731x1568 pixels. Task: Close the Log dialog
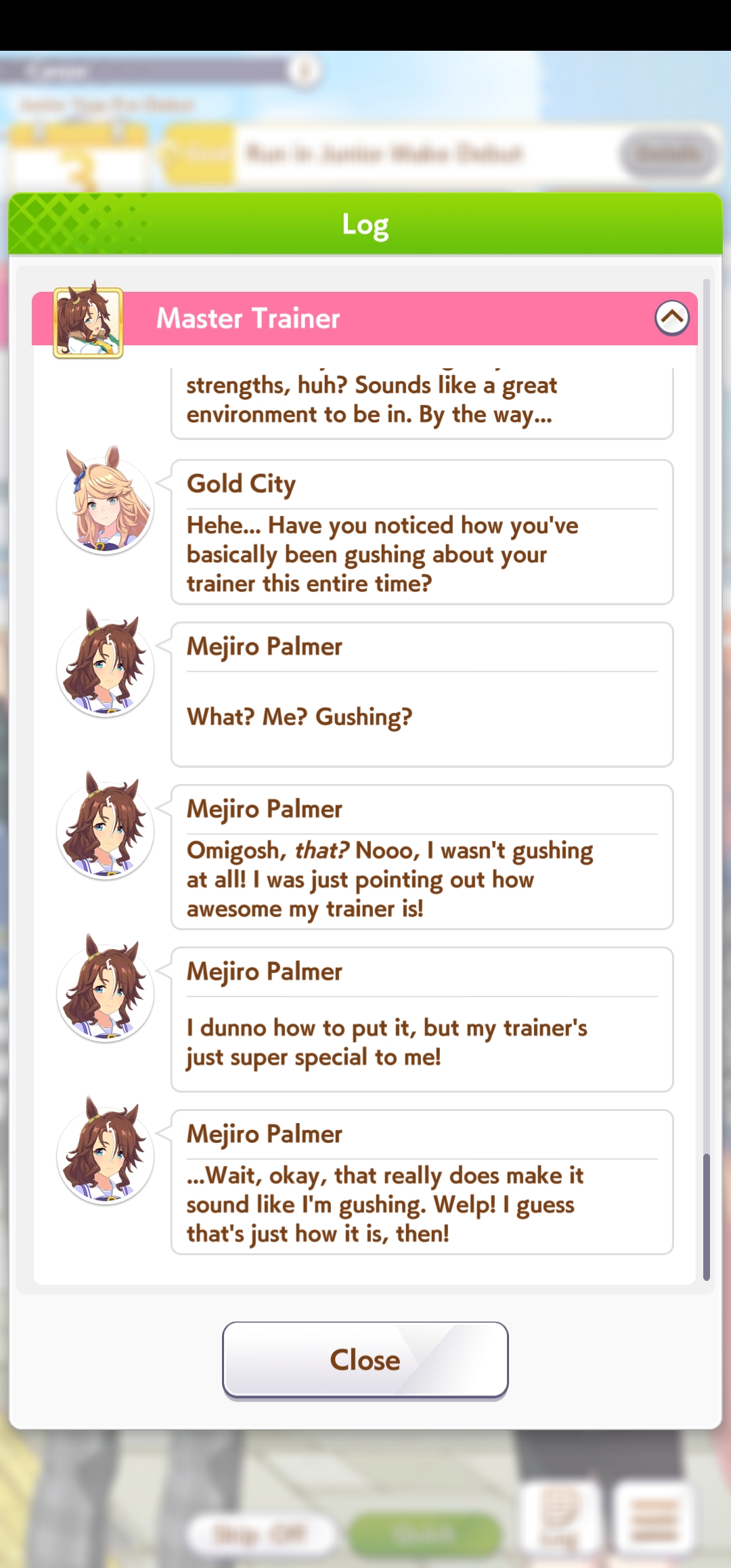pos(365,1359)
